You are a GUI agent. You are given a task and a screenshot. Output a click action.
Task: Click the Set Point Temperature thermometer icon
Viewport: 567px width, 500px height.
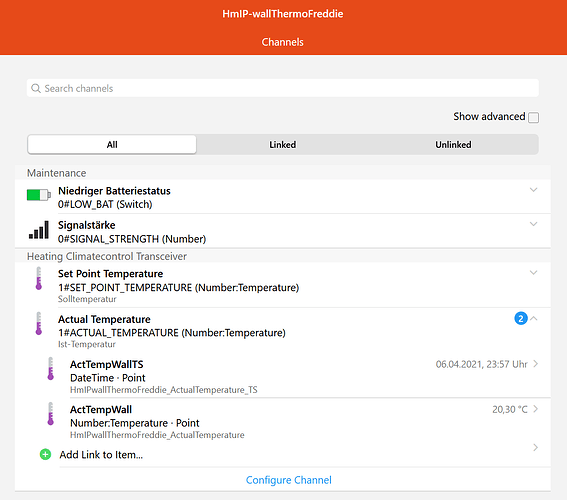coord(39,278)
